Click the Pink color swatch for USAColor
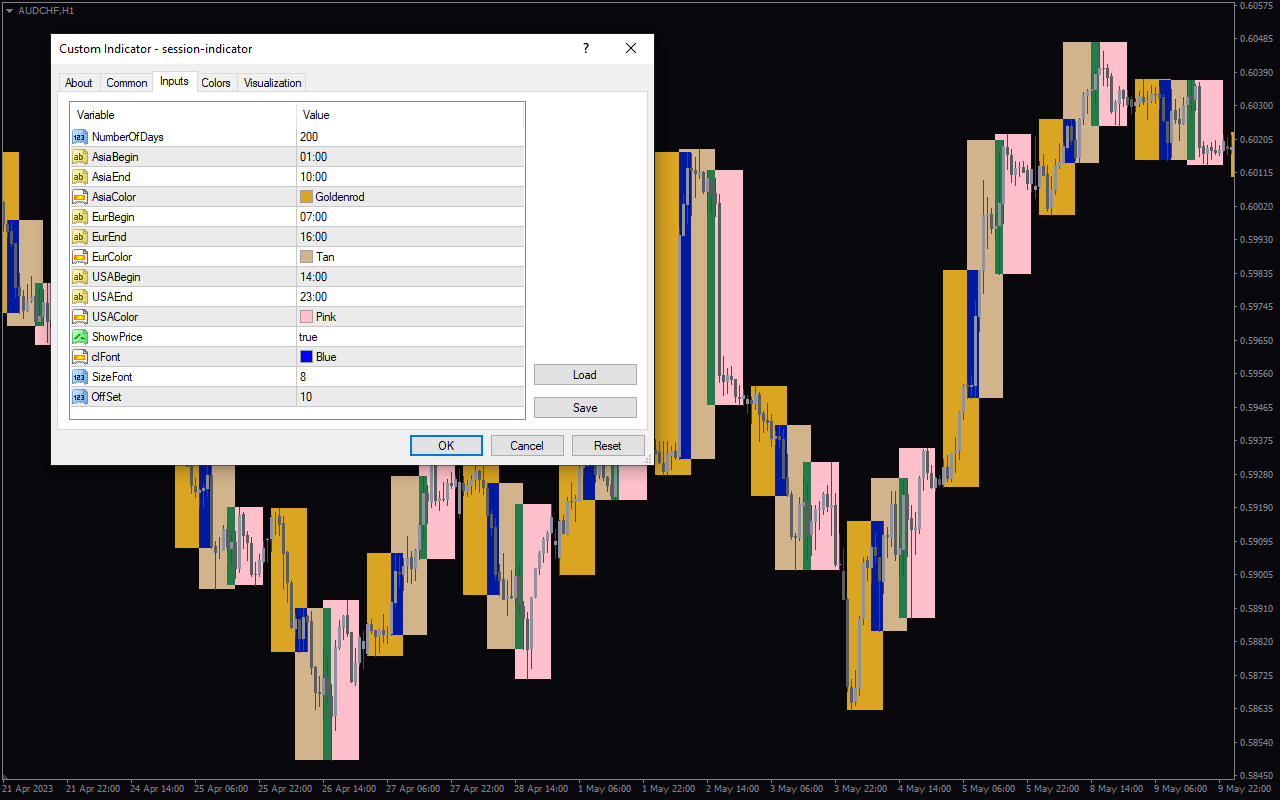This screenshot has width=1280, height=800. pyautogui.click(x=306, y=317)
